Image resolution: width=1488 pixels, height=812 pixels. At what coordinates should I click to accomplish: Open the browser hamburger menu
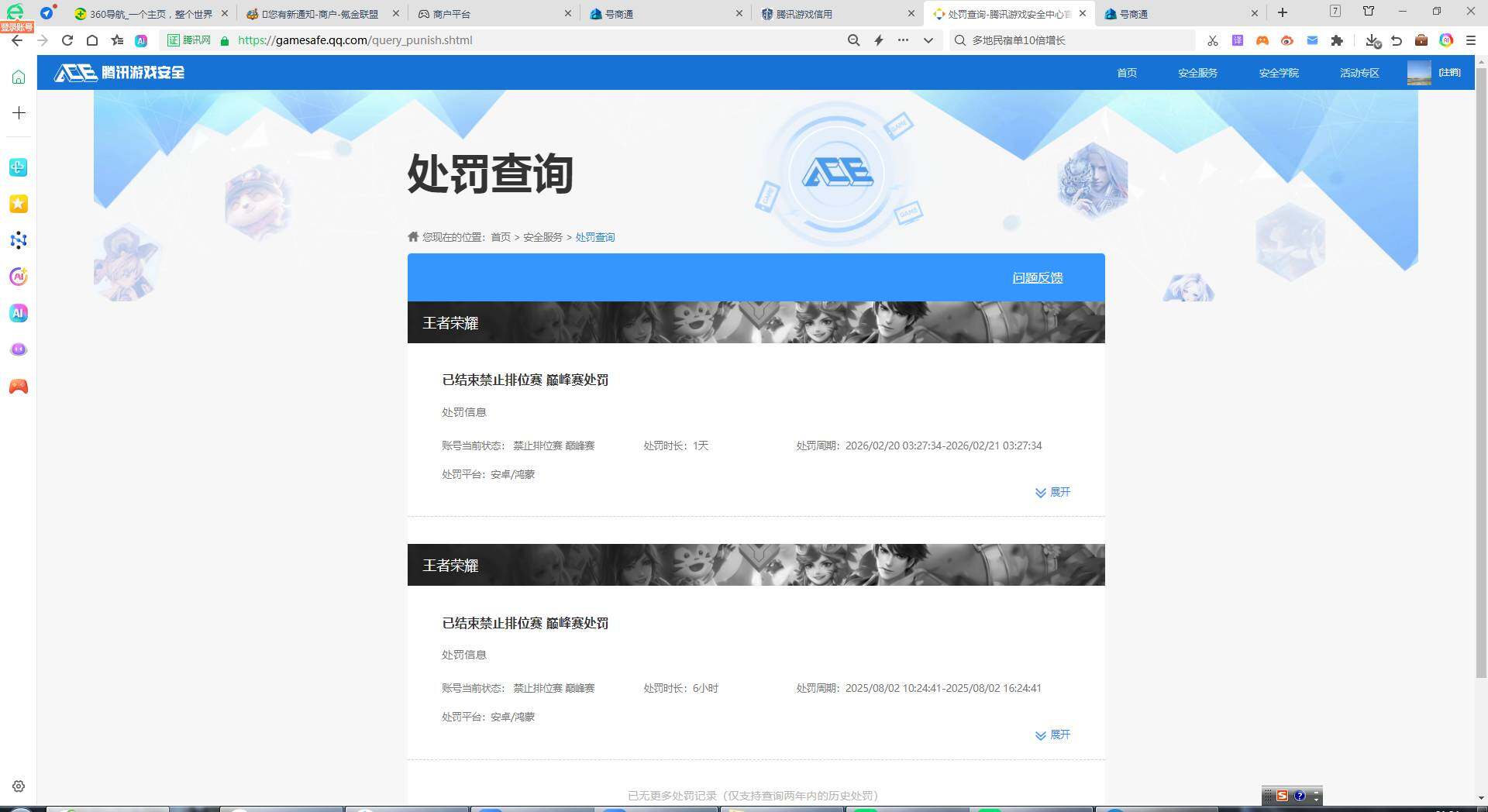(x=1471, y=40)
